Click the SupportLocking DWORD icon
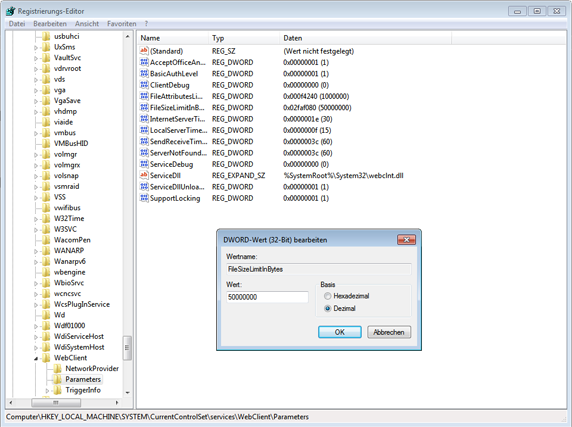 (x=144, y=198)
